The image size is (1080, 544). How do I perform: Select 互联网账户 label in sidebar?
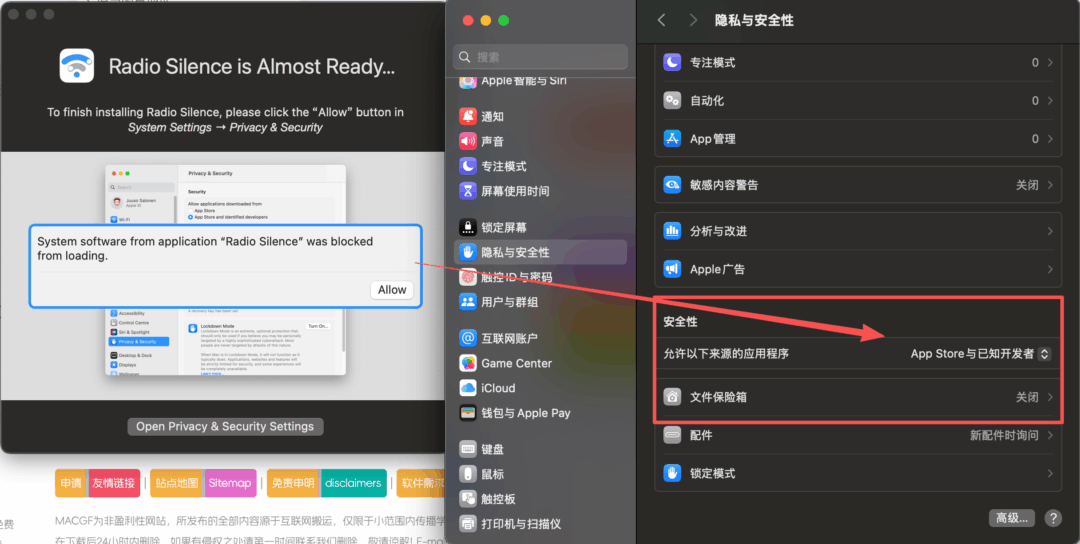point(510,338)
